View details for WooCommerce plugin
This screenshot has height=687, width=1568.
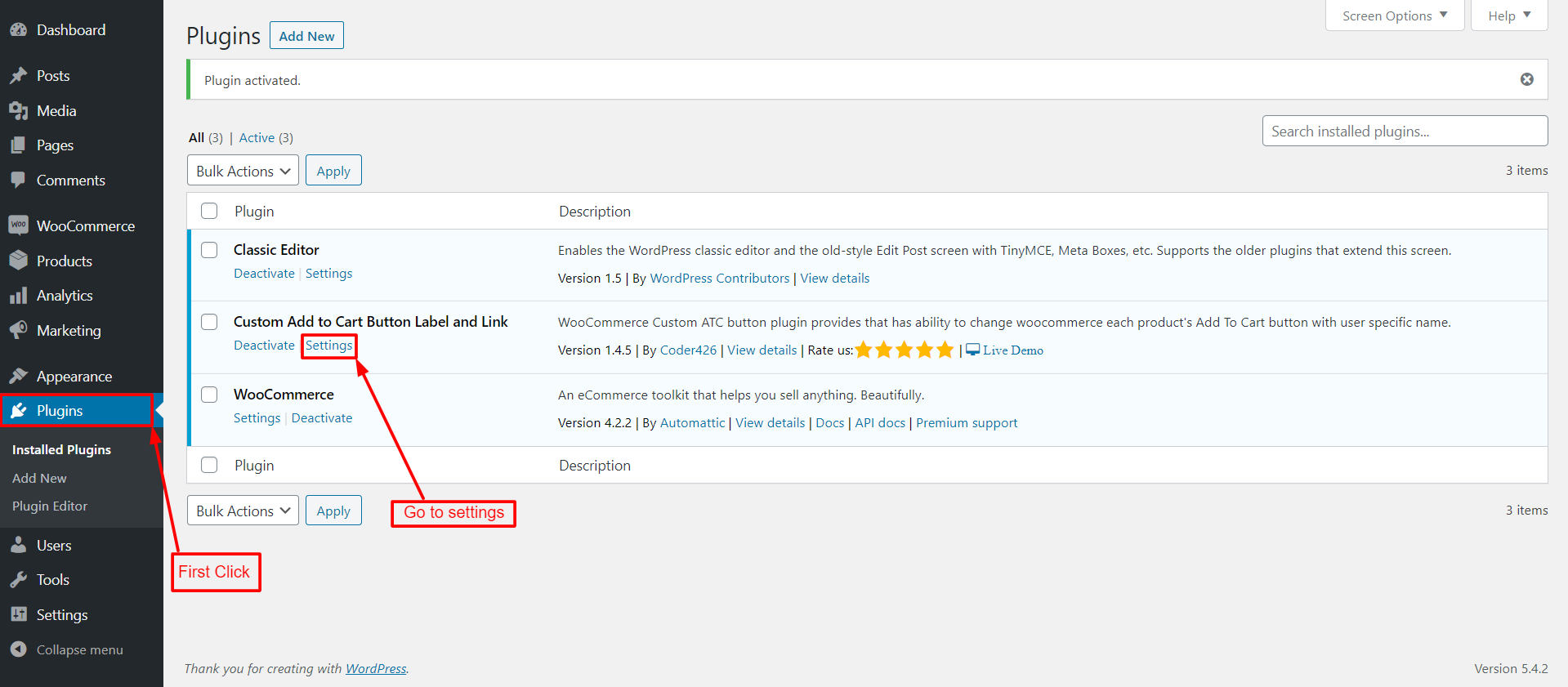tap(770, 423)
